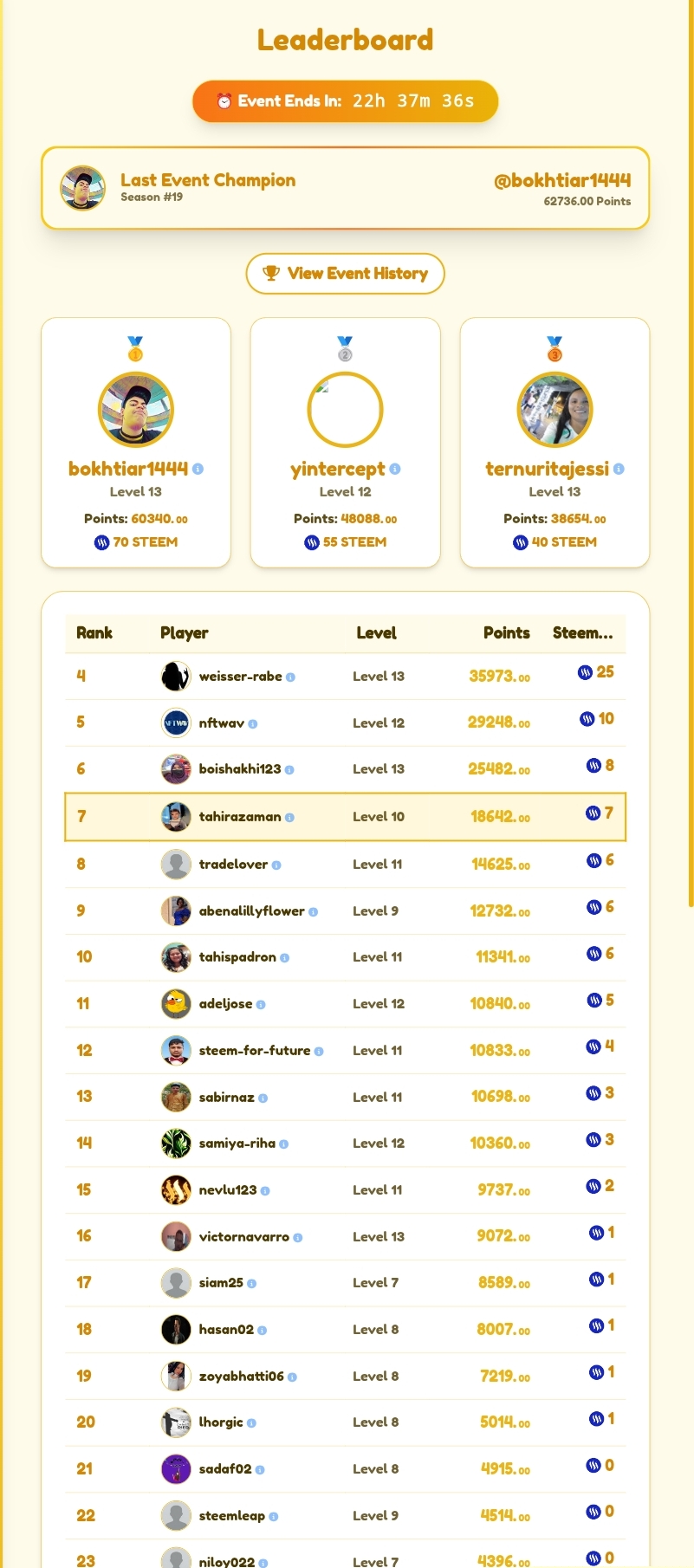Click info icon beside yintercept name
The height and width of the screenshot is (1568, 694).
point(395,469)
